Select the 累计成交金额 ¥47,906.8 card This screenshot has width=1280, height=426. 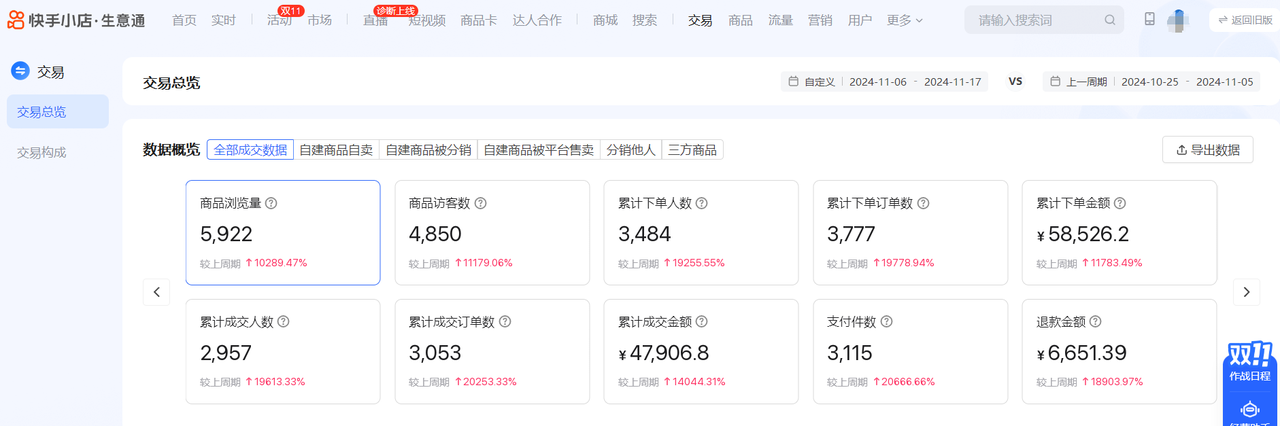point(701,351)
